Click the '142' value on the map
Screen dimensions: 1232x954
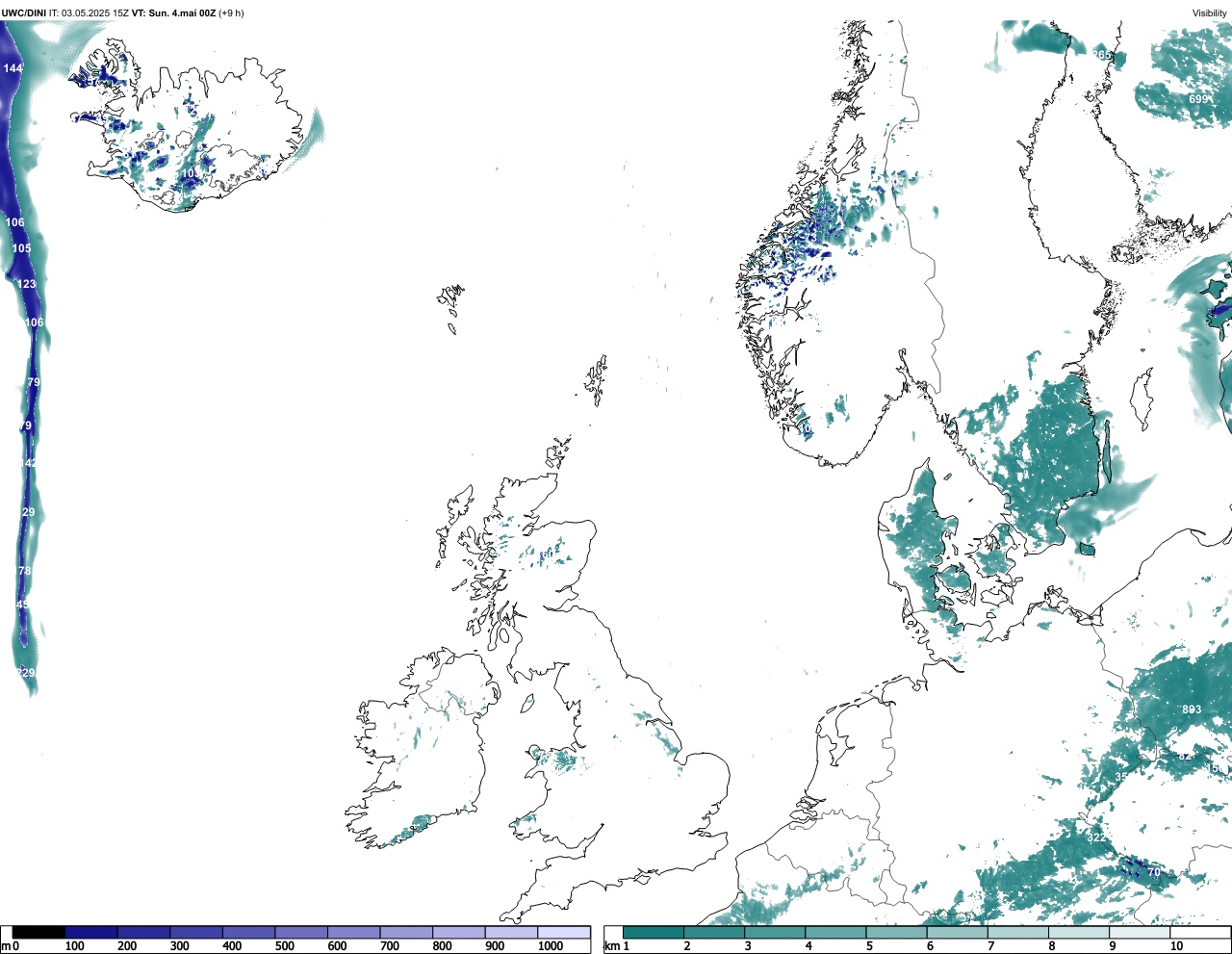(28, 463)
